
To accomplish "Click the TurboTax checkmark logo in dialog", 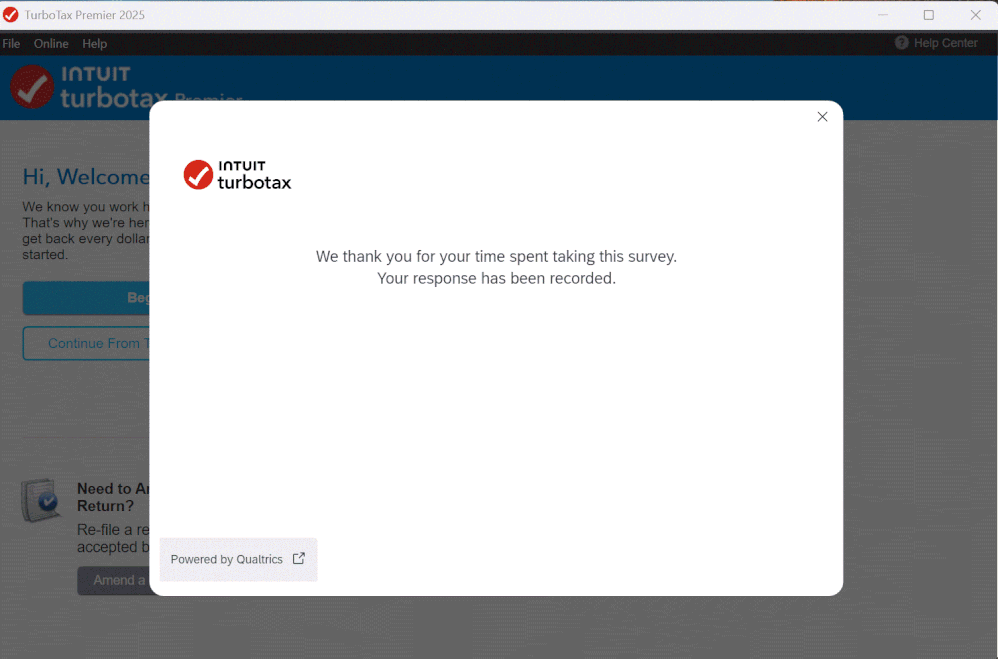I will [198, 174].
